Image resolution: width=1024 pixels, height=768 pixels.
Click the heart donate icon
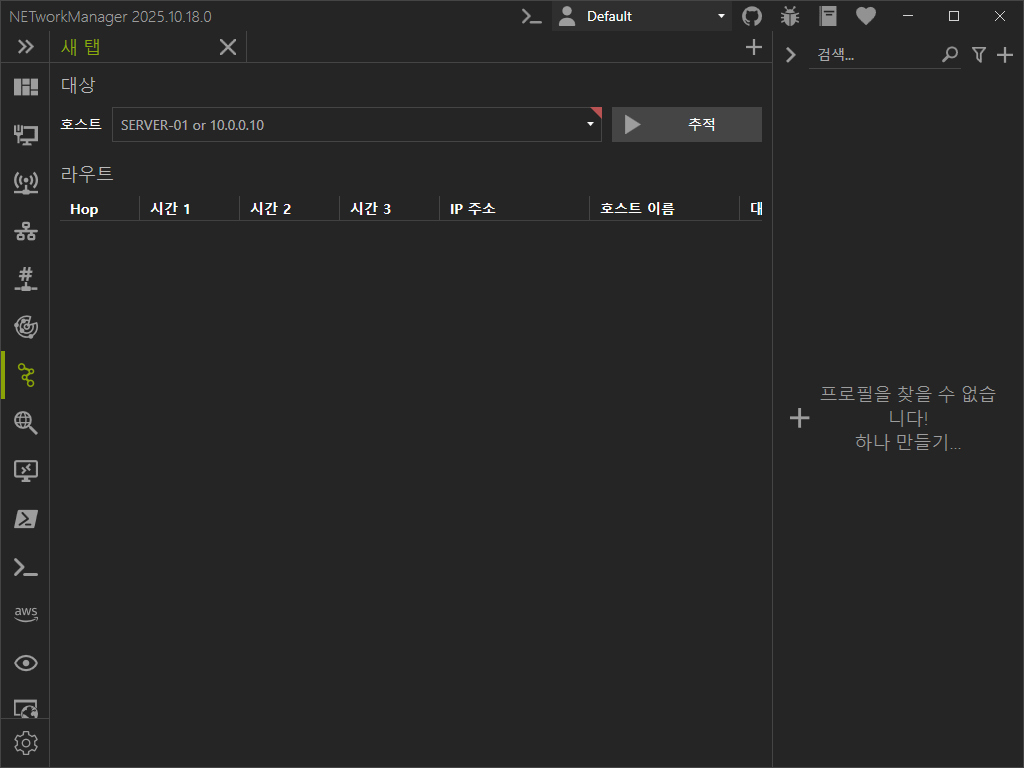point(866,16)
